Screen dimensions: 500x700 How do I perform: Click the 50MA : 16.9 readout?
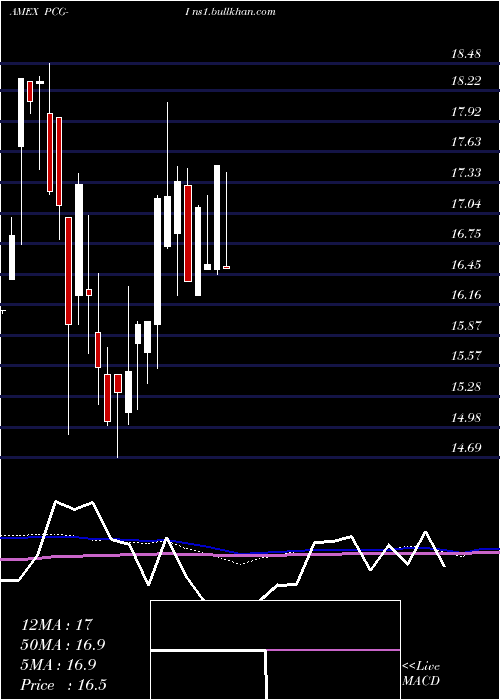[x=63, y=645]
